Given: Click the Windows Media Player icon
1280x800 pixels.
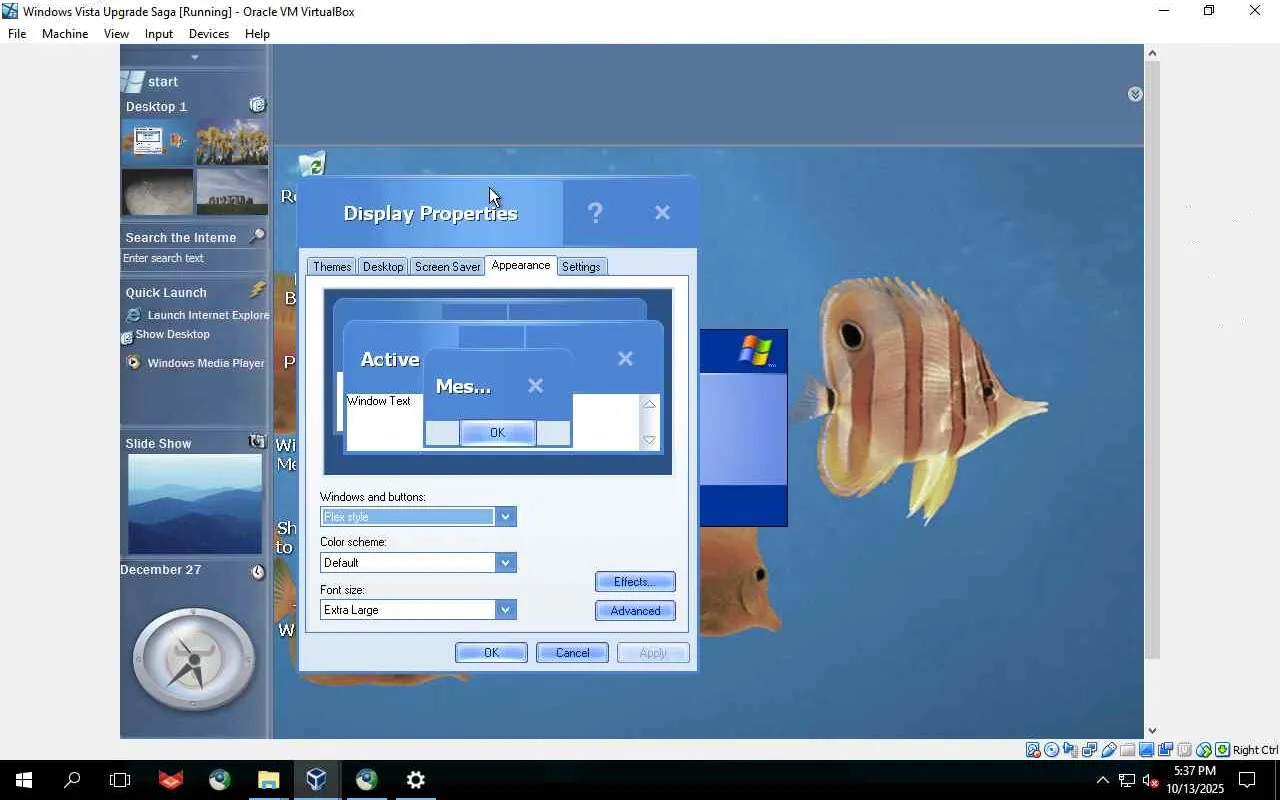Looking at the screenshot, I should tap(133, 363).
